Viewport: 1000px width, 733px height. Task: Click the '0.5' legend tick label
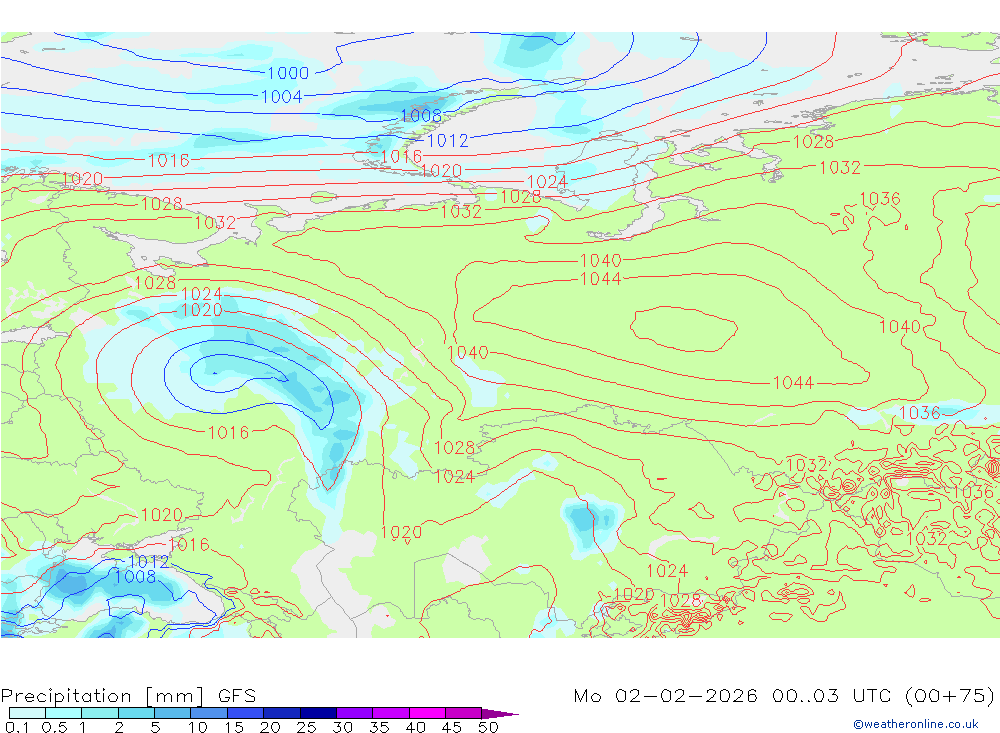pyautogui.click(x=54, y=727)
